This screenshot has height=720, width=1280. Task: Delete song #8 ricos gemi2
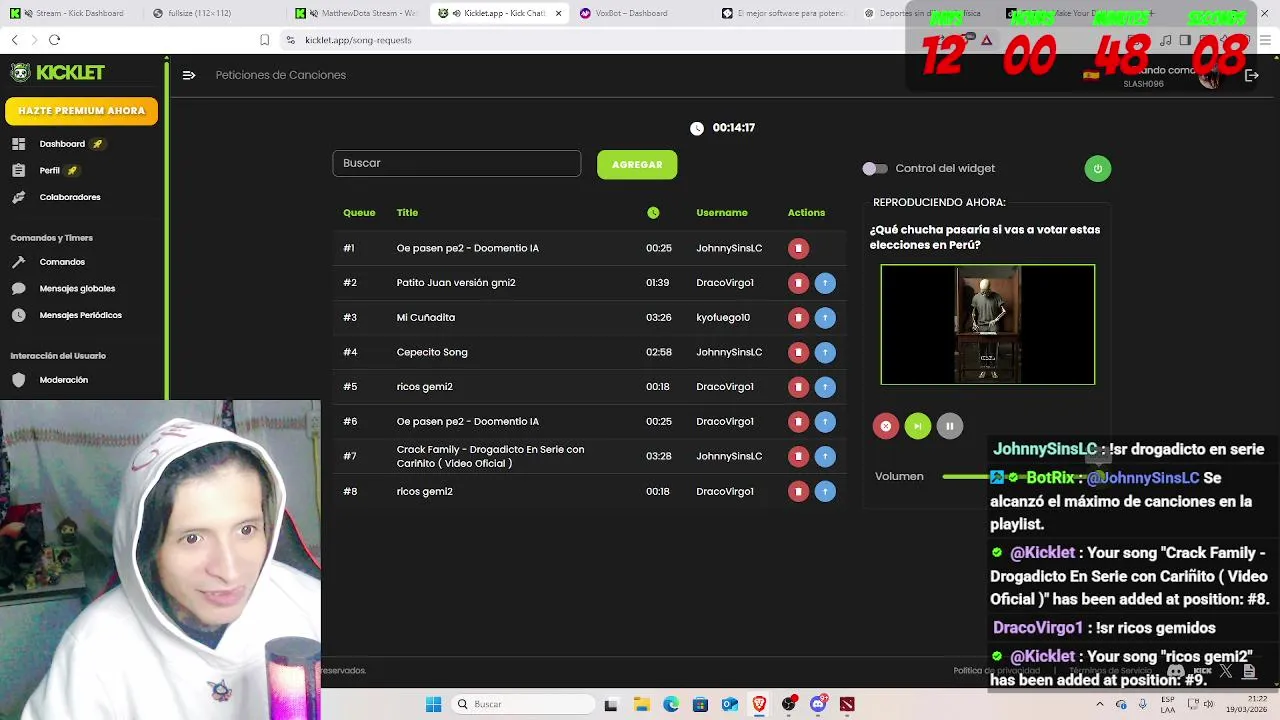798,491
